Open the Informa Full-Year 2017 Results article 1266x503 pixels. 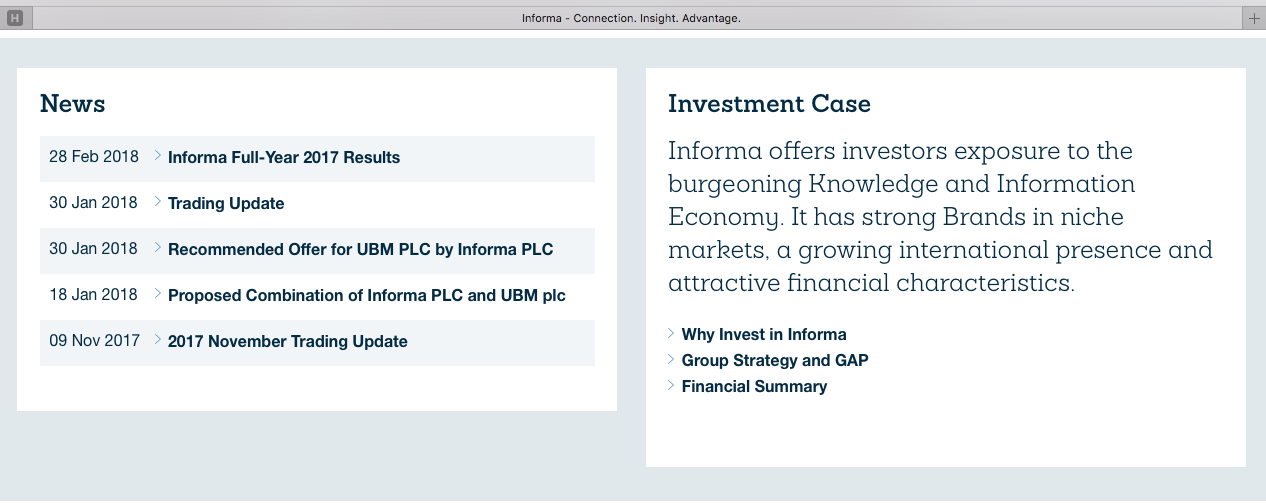click(x=284, y=158)
